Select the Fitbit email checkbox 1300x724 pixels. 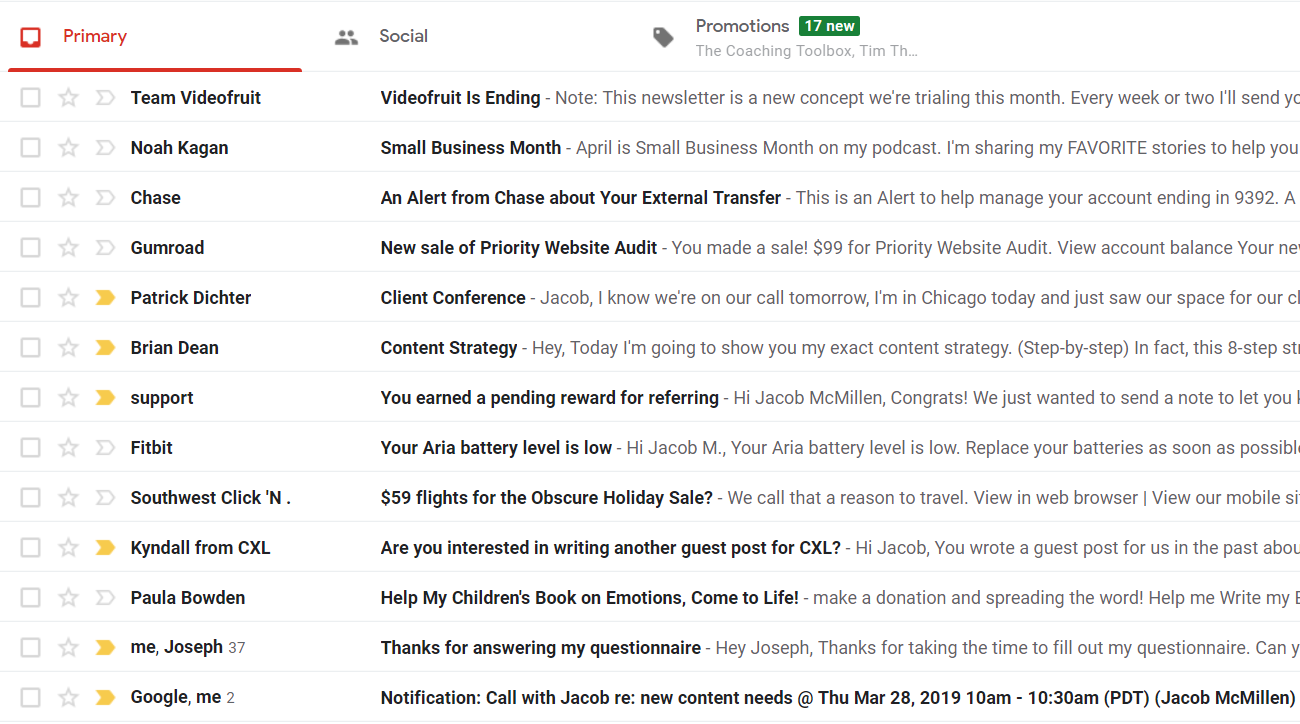(31, 447)
